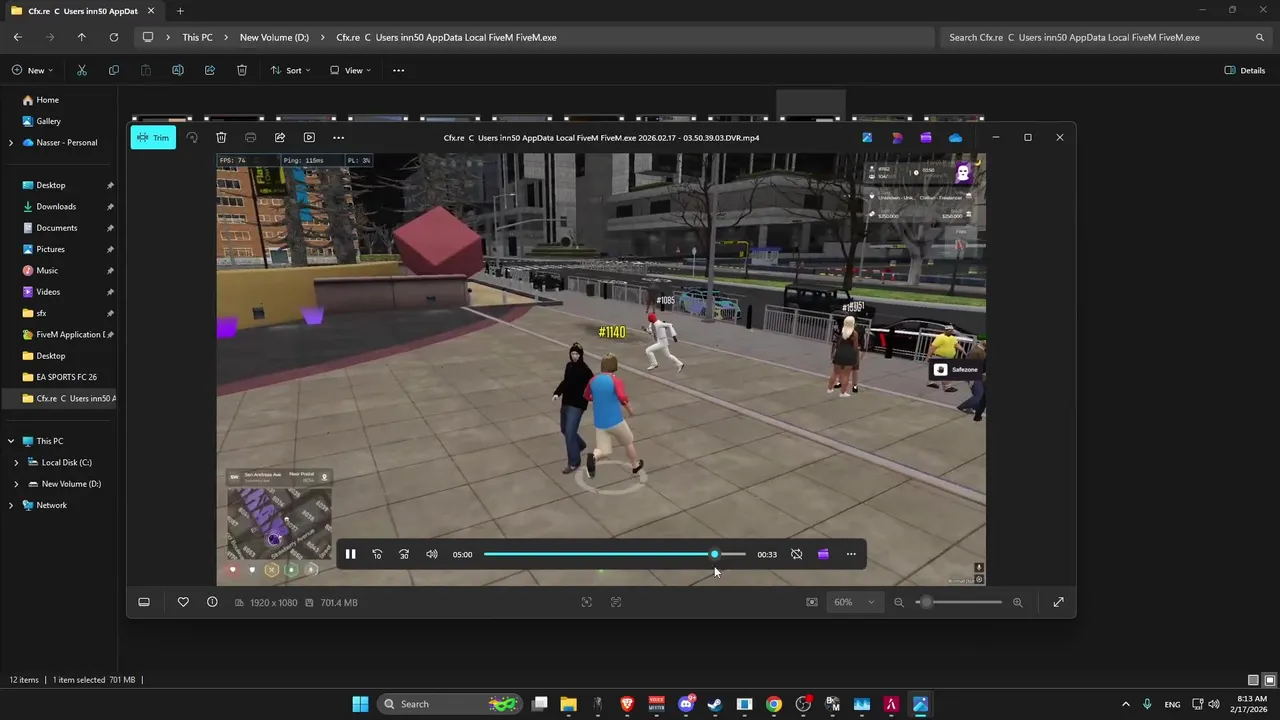Zoom out with the minus magnifier
This screenshot has height=720, width=1280.
[899, 602]
